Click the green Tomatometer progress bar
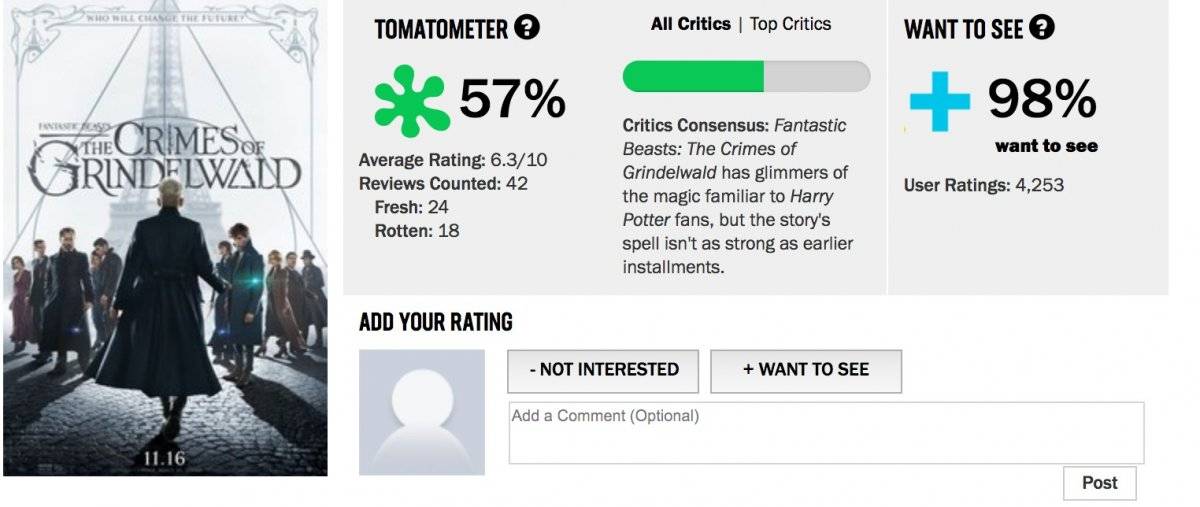The height and width of the screenshot is (507, 1200). (x=746, y=77)
